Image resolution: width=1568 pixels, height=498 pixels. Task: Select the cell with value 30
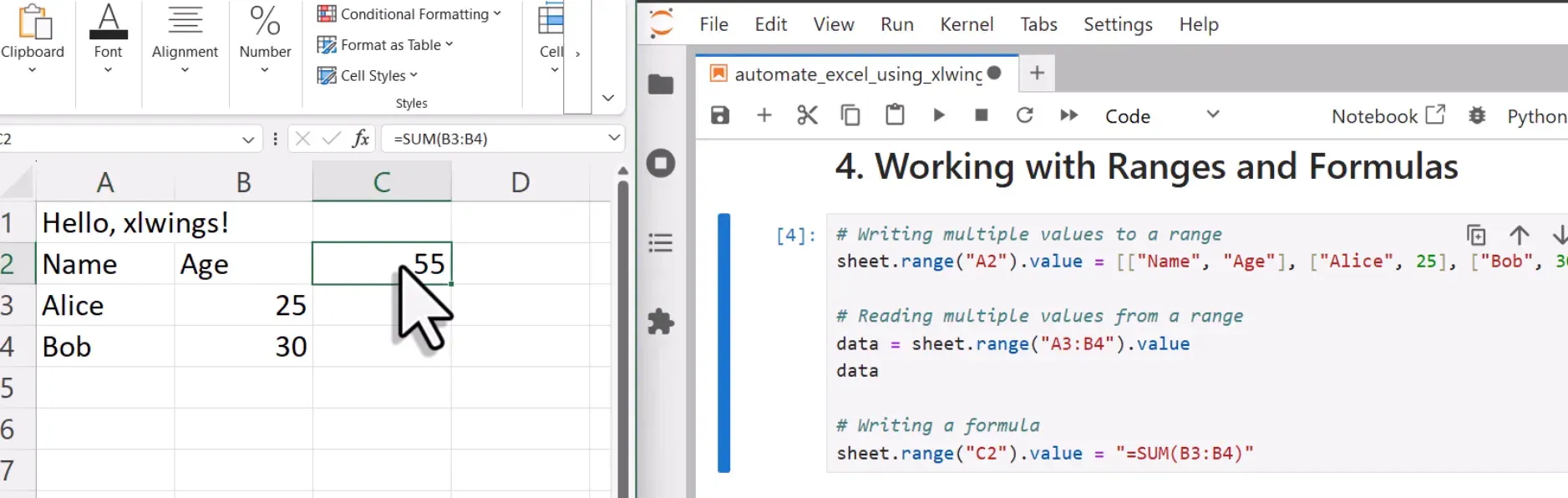tap(243, 347)
